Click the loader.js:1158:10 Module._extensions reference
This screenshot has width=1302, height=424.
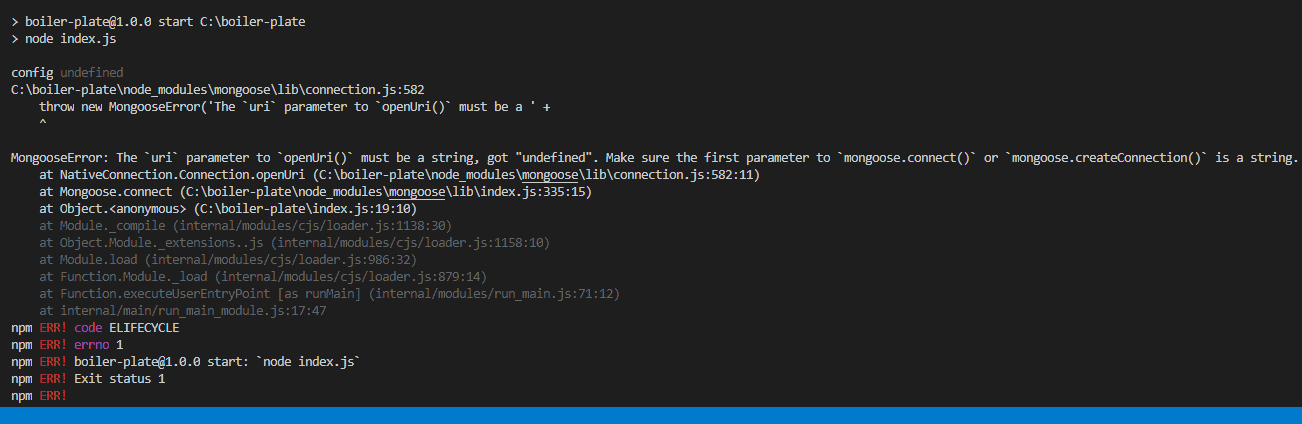[410, 243]
